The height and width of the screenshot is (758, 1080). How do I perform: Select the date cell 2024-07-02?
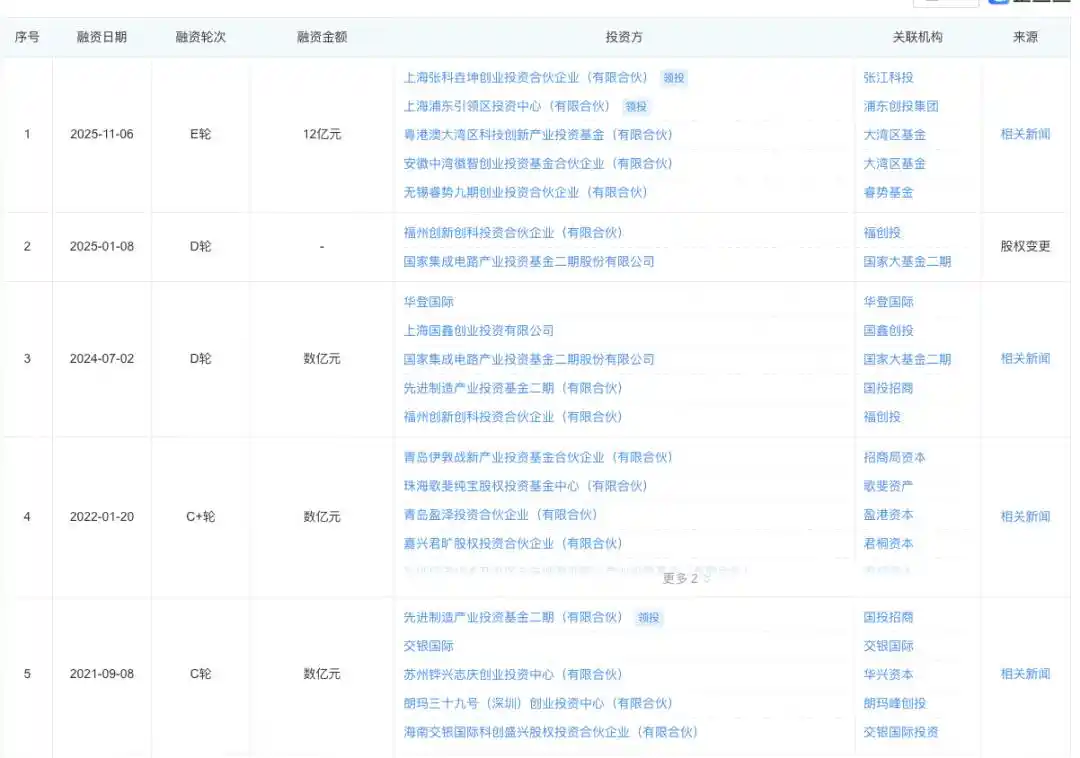[x=102, y=359]
